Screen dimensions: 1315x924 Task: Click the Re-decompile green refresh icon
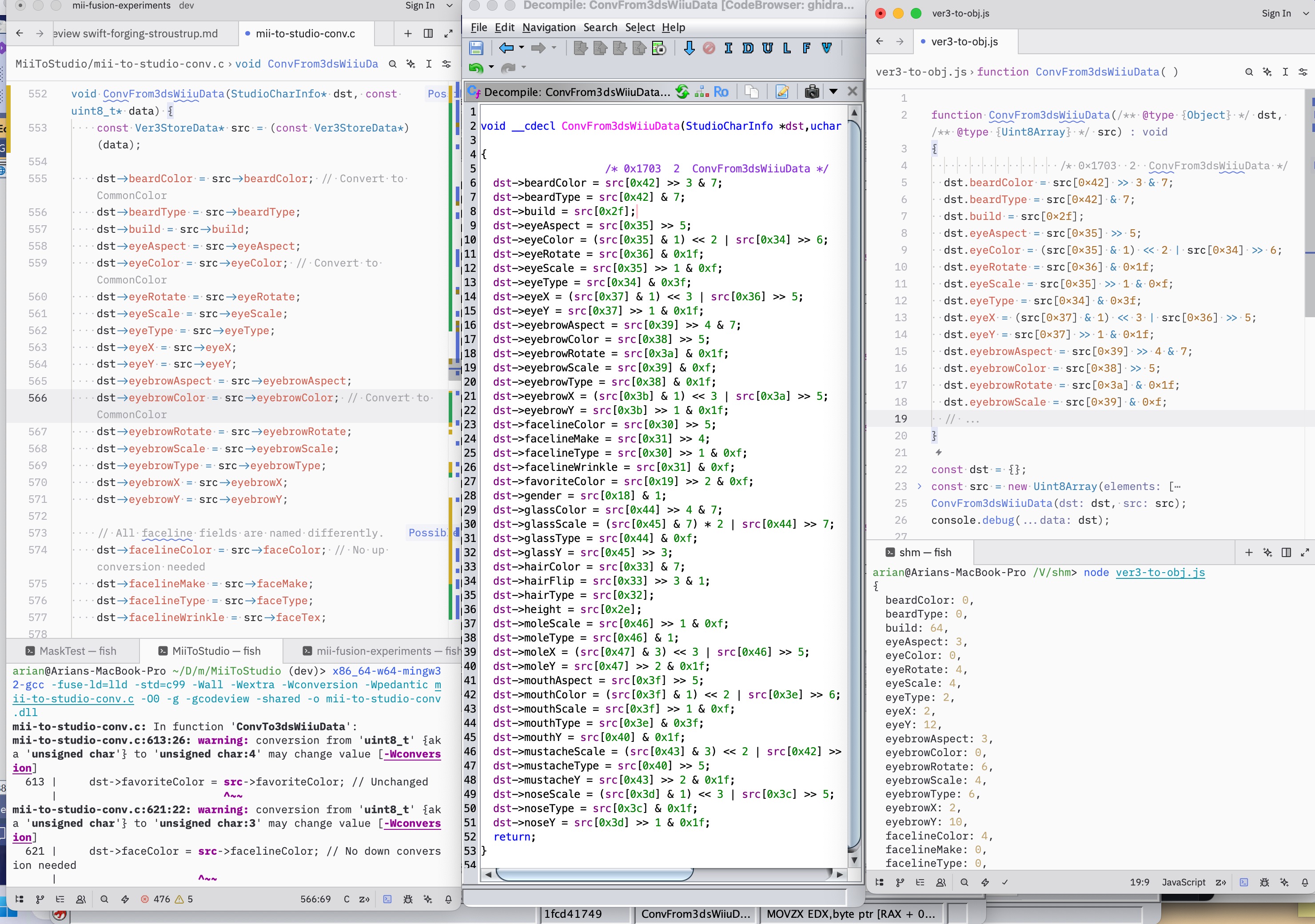tap(681, 92)
